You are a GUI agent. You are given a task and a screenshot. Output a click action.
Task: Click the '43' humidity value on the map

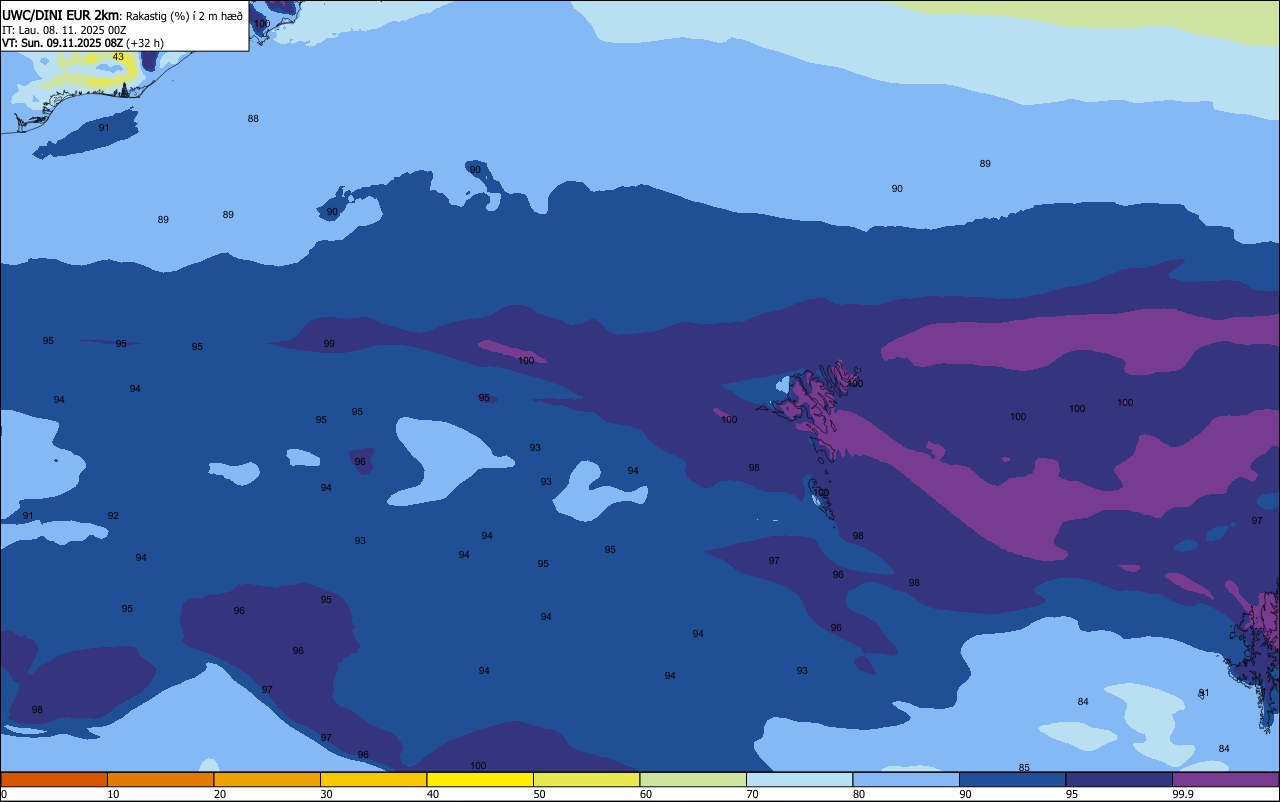pos(118,57)
